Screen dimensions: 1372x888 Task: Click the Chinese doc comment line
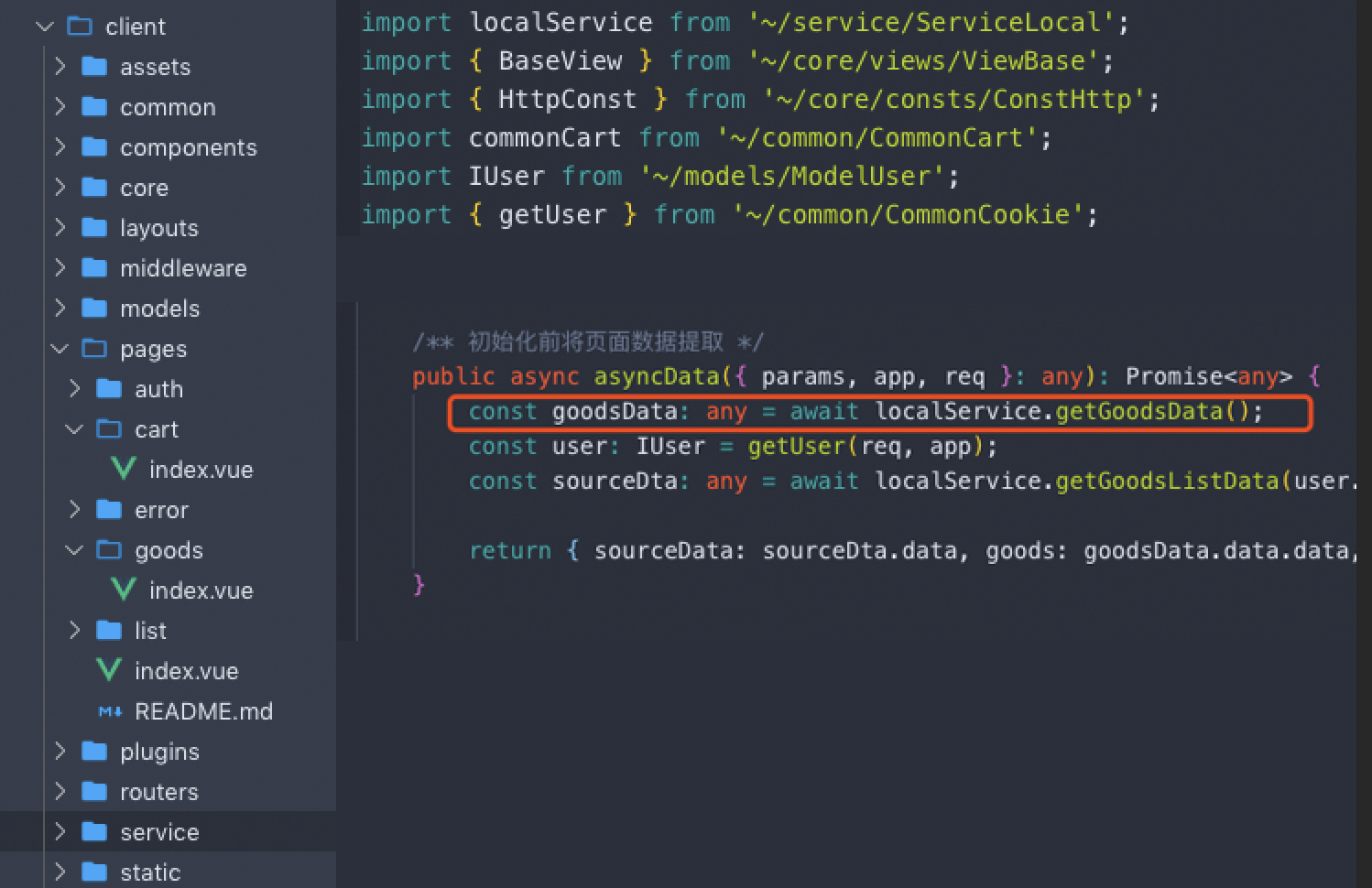click(x=587, y=342)
